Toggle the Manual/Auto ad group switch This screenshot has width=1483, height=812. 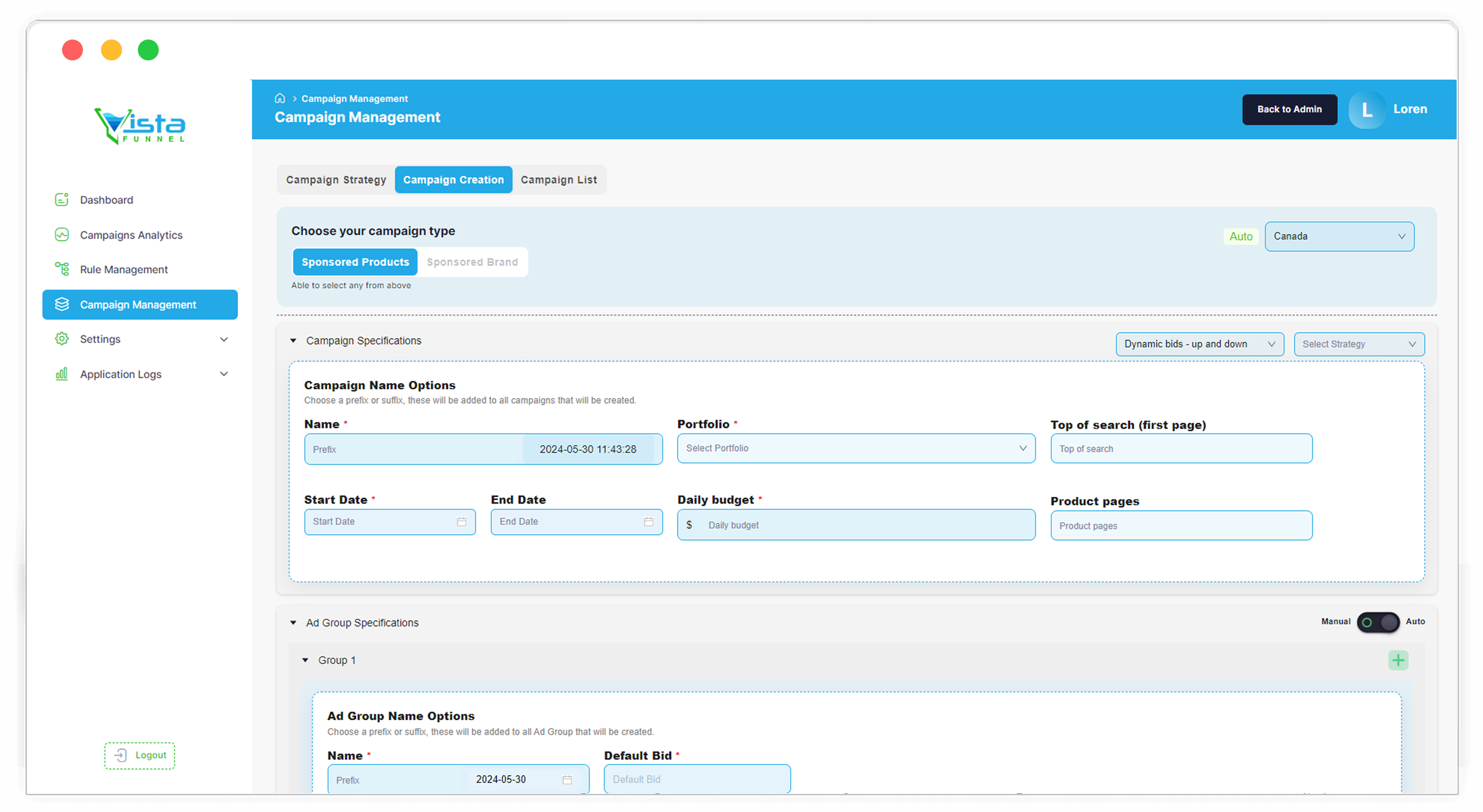(x=1378, y=622)
